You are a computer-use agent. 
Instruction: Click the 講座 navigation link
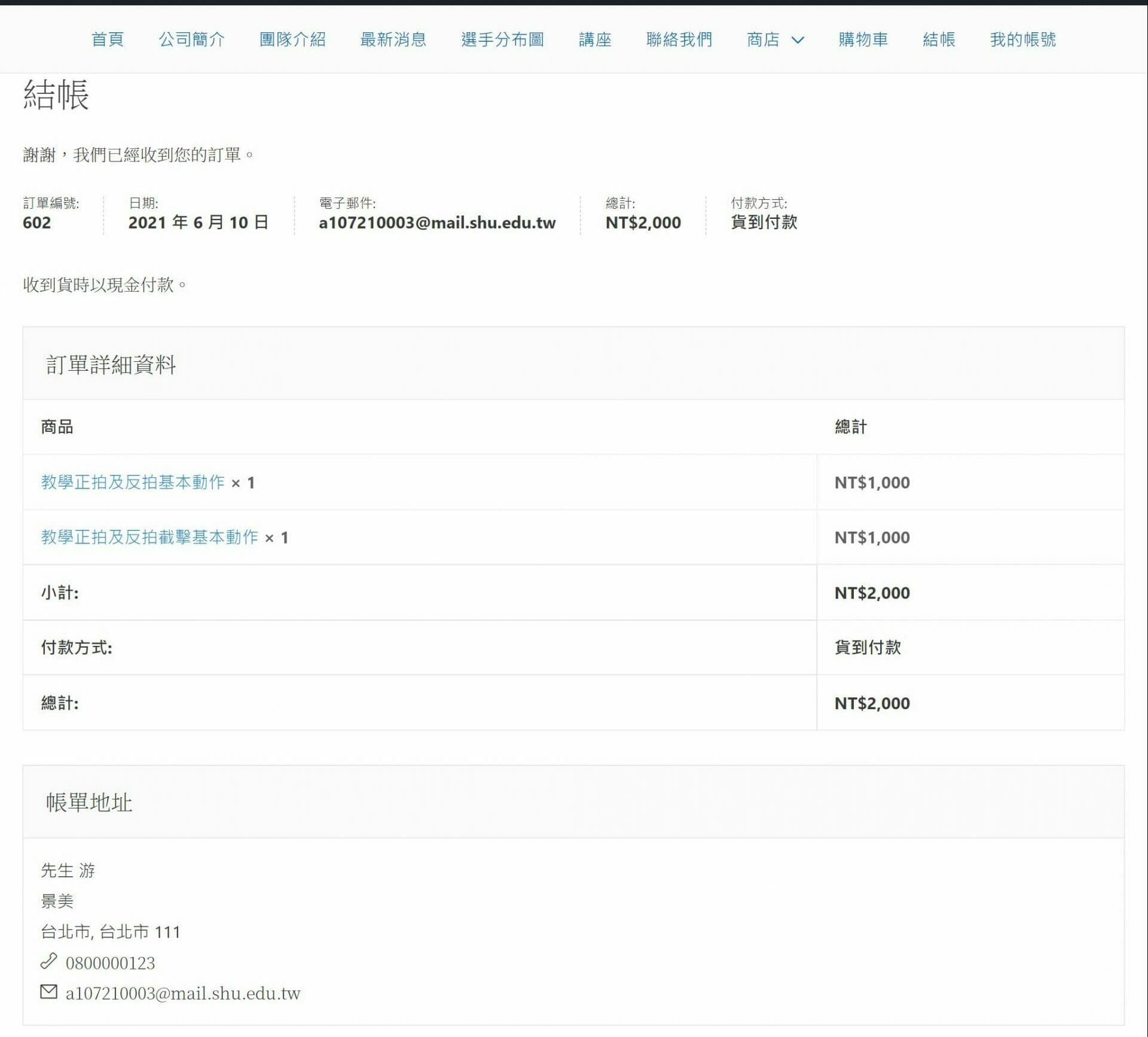tap(595, 39)
